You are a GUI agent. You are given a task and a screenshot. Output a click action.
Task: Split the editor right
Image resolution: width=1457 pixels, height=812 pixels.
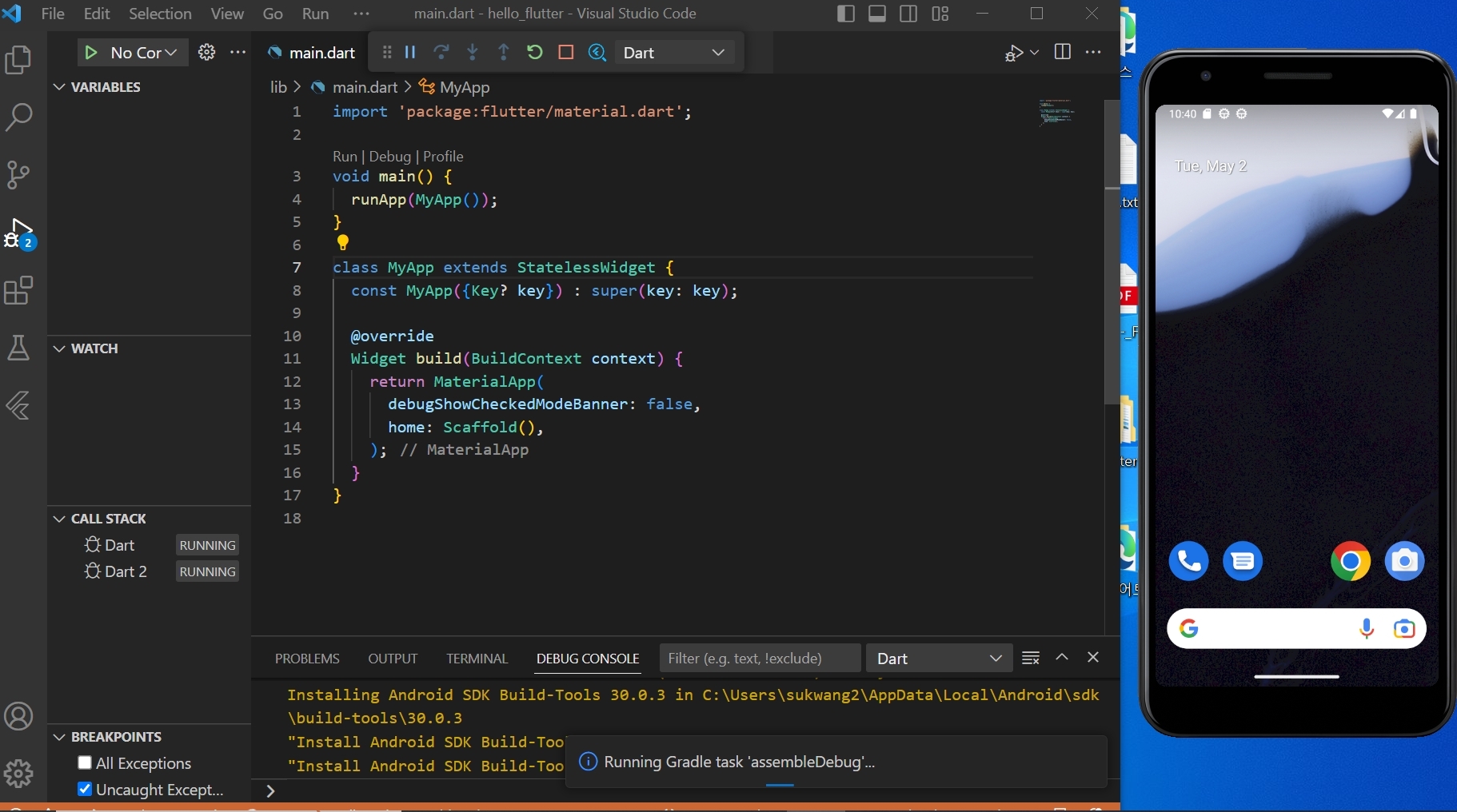point(1063,52)
